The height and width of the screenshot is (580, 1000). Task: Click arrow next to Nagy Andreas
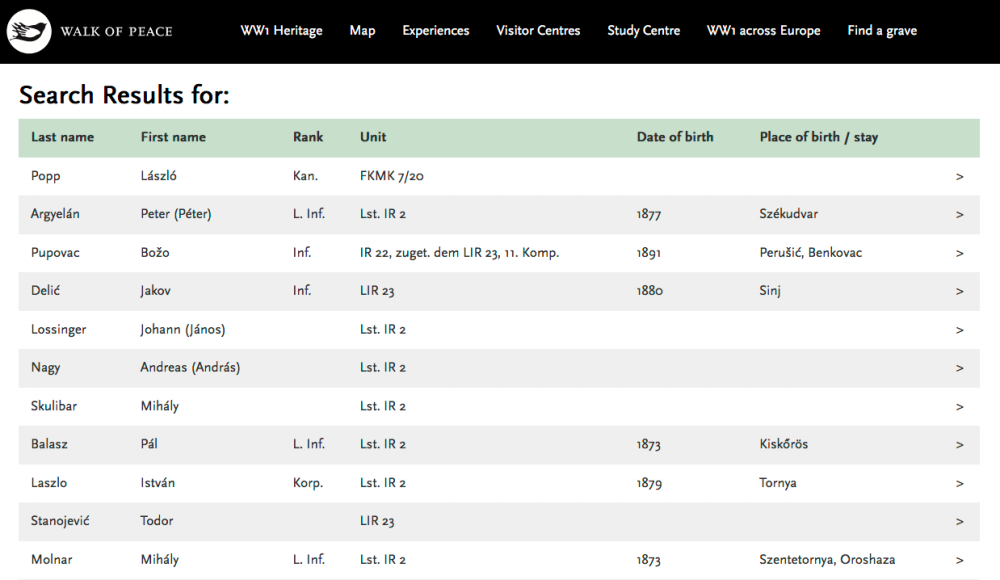[959, 368]
